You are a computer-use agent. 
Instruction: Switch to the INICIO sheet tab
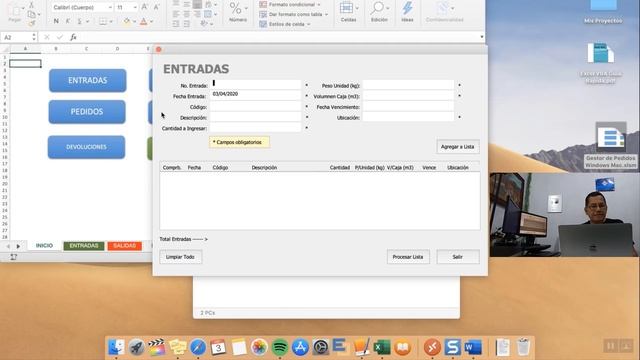(x=44, y=246)
